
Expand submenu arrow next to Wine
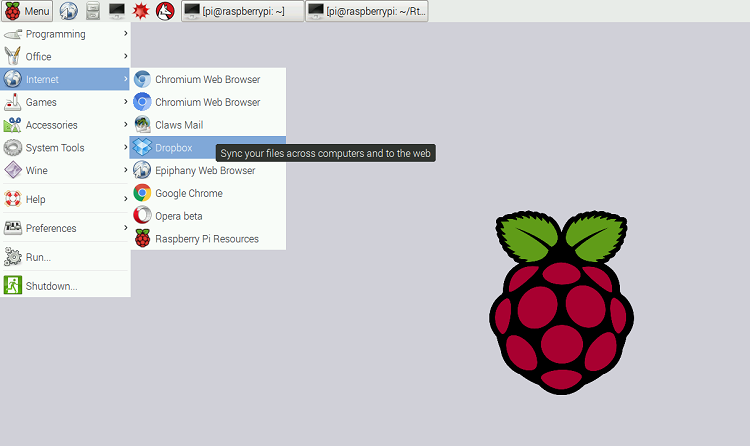(x=125, y=170)
